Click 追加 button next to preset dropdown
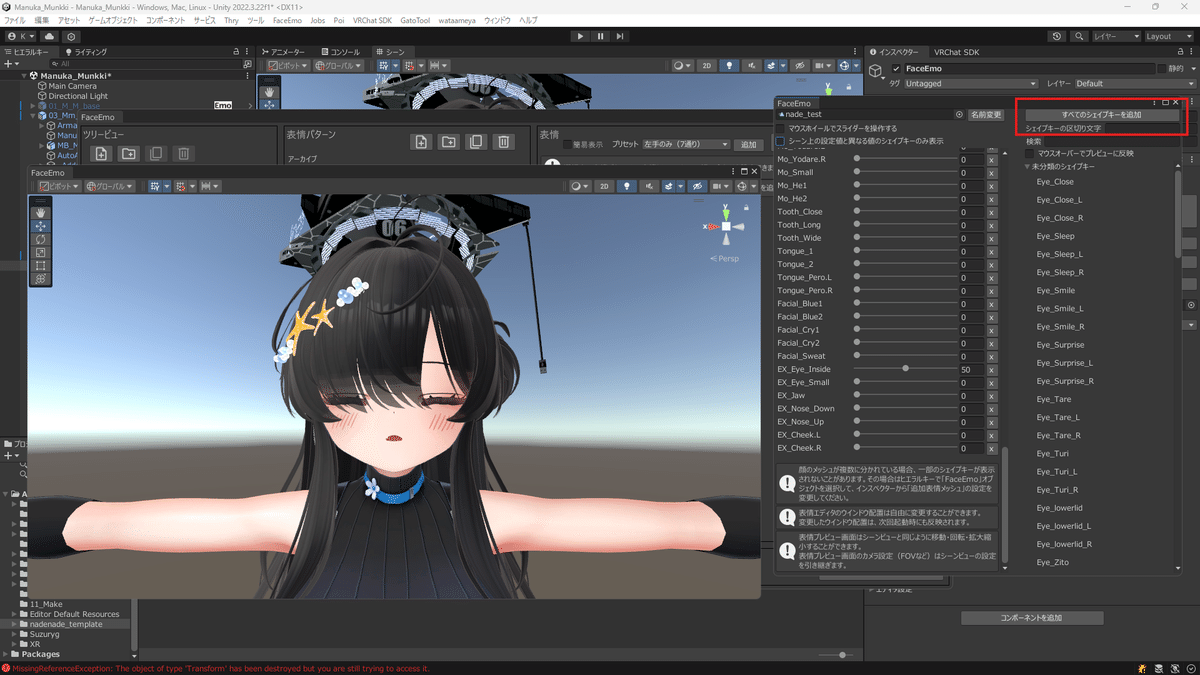Image resolution: width=1200 pixels, height=675 pixels. pyautogui.click(x=748, y=144)
